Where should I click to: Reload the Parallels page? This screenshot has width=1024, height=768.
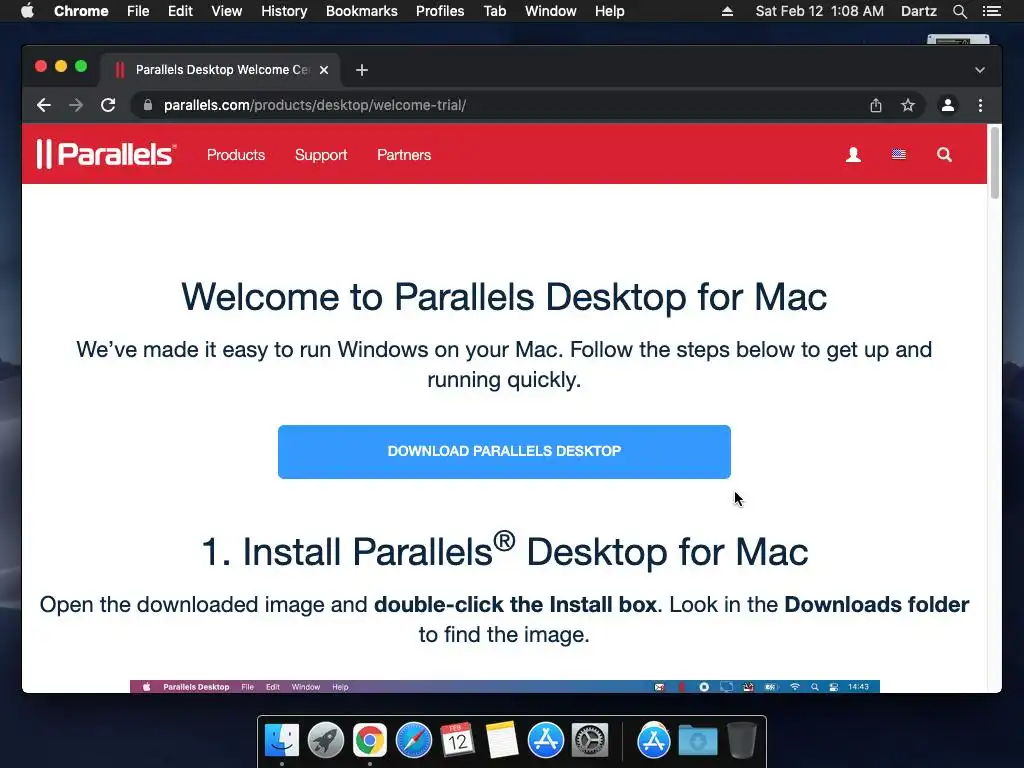tap(108, 105)
